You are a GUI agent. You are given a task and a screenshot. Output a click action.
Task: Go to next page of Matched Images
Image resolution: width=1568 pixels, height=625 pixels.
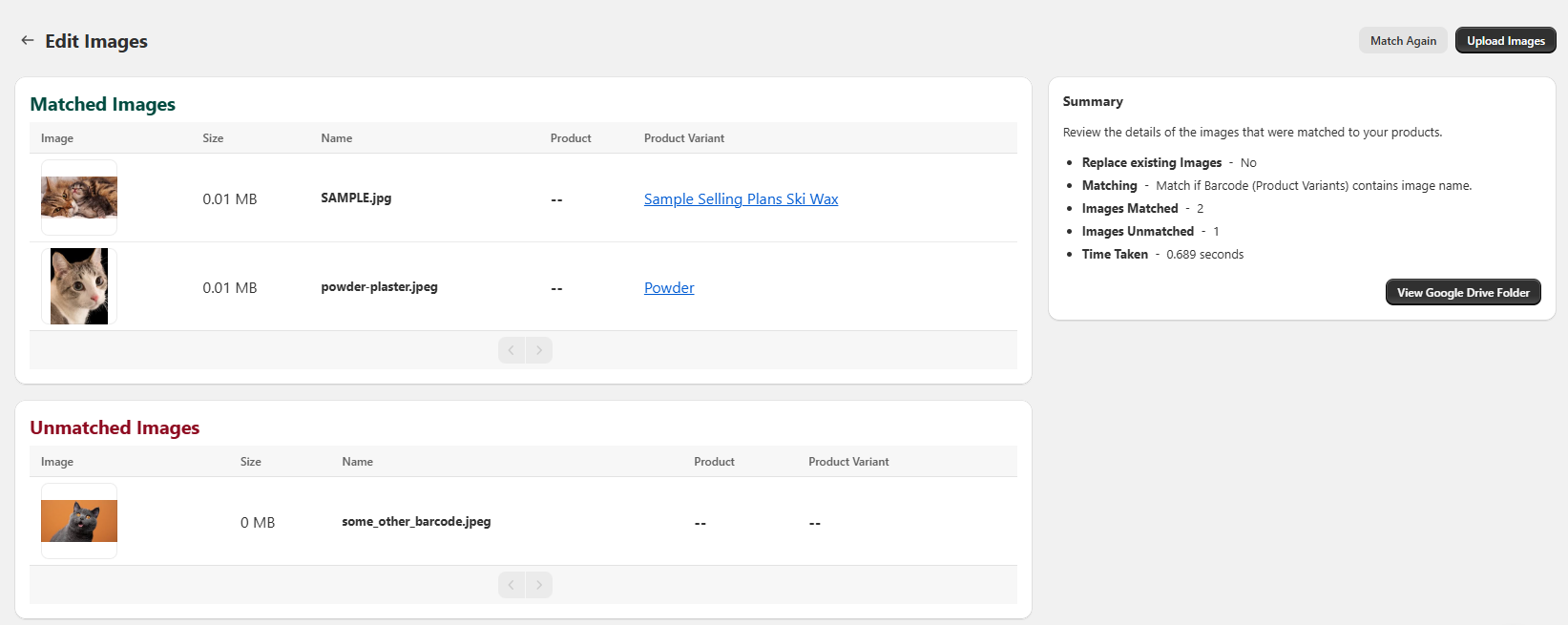539,350
